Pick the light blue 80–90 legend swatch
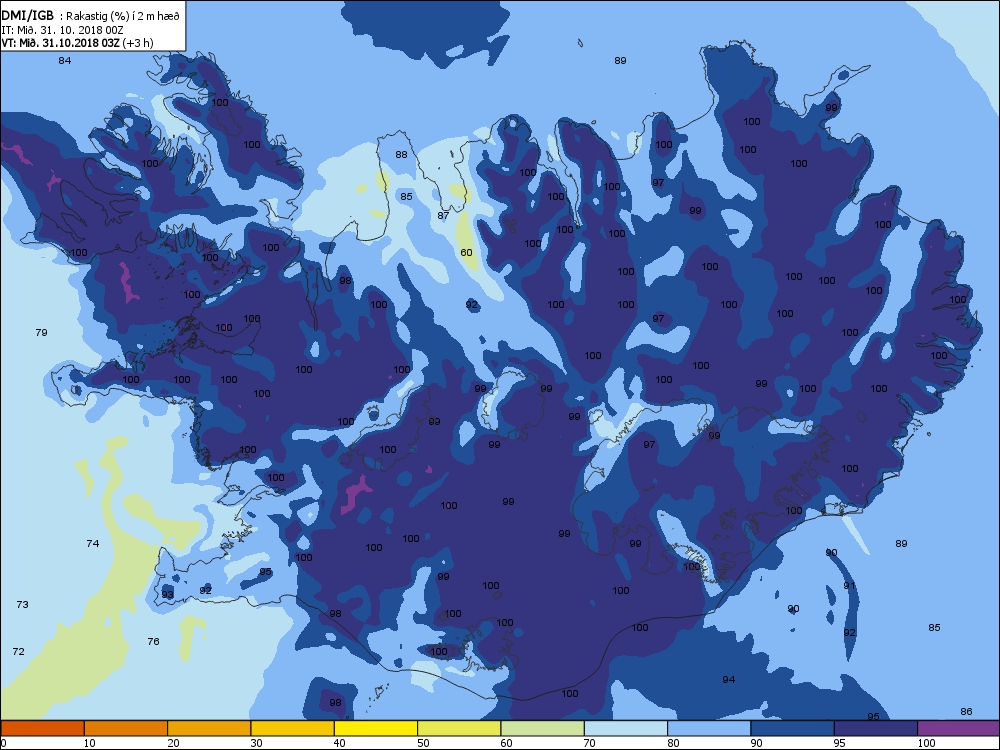 point(709,728)
